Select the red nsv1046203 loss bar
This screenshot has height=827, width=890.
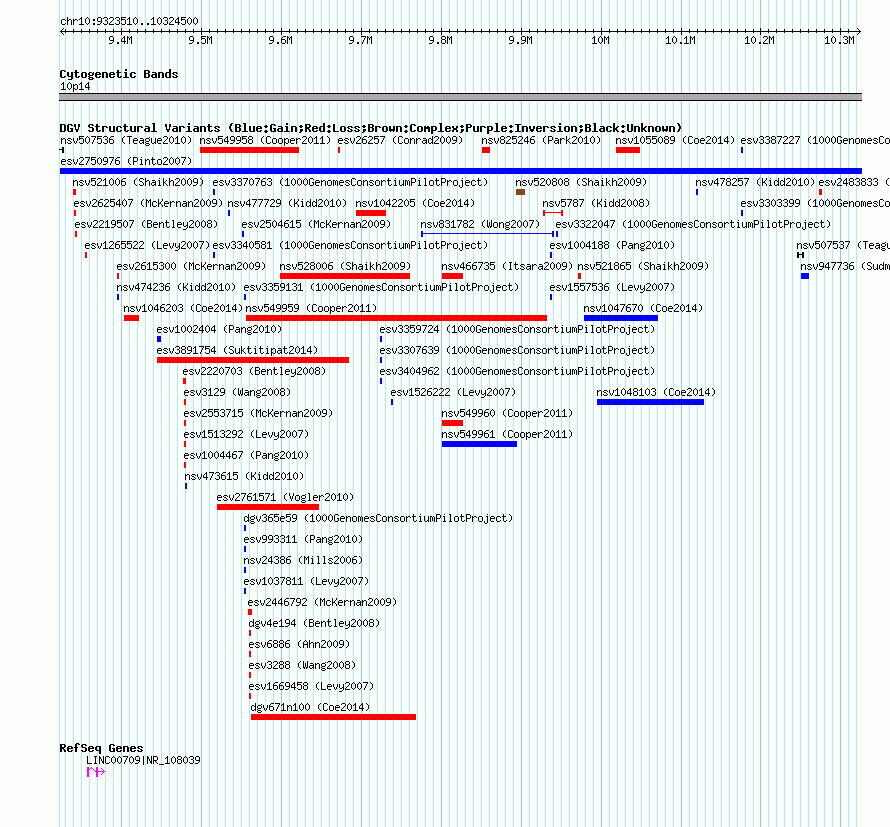131,318
